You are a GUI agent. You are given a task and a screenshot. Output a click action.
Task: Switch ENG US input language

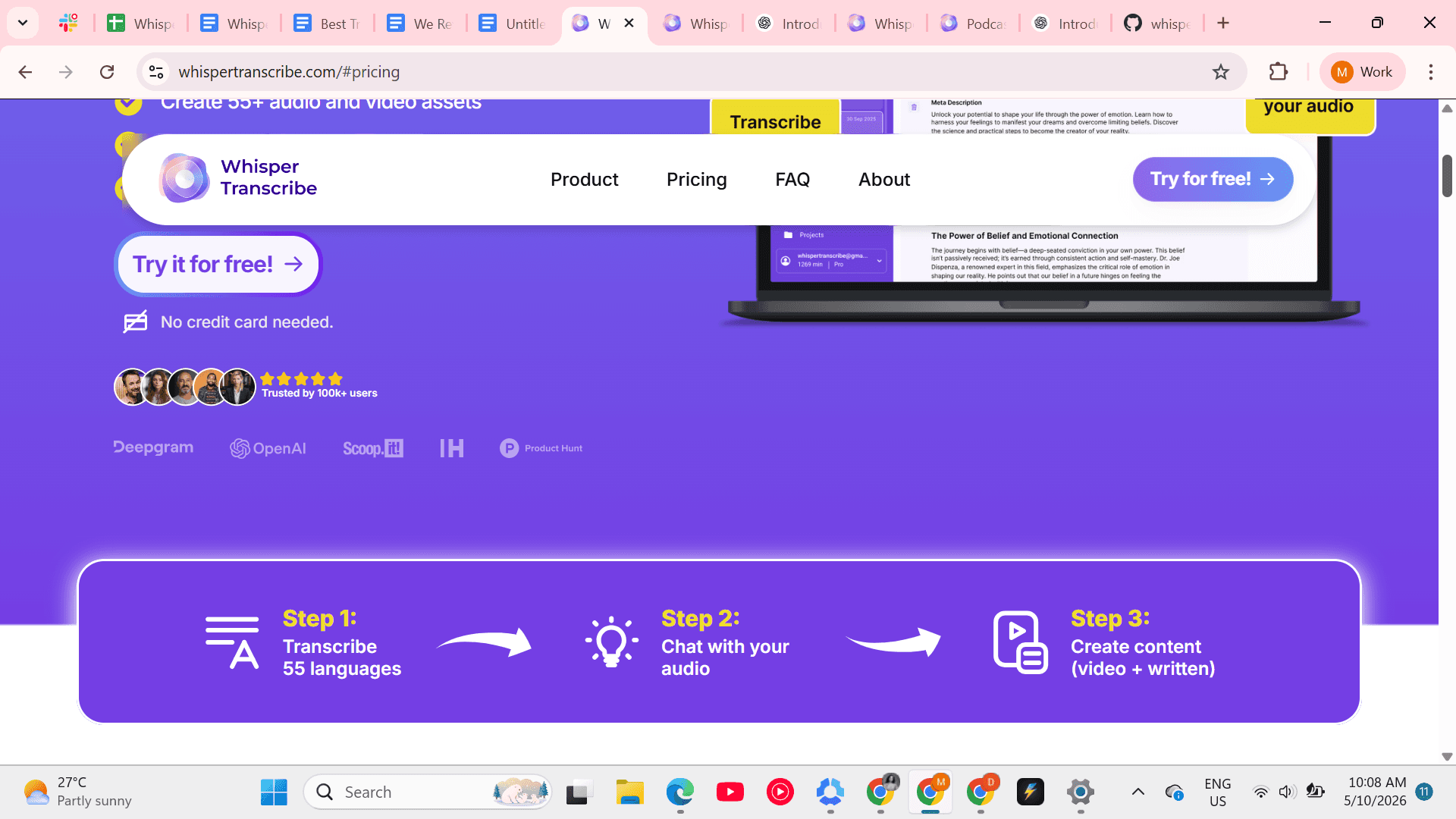(x=1218, y=792)
